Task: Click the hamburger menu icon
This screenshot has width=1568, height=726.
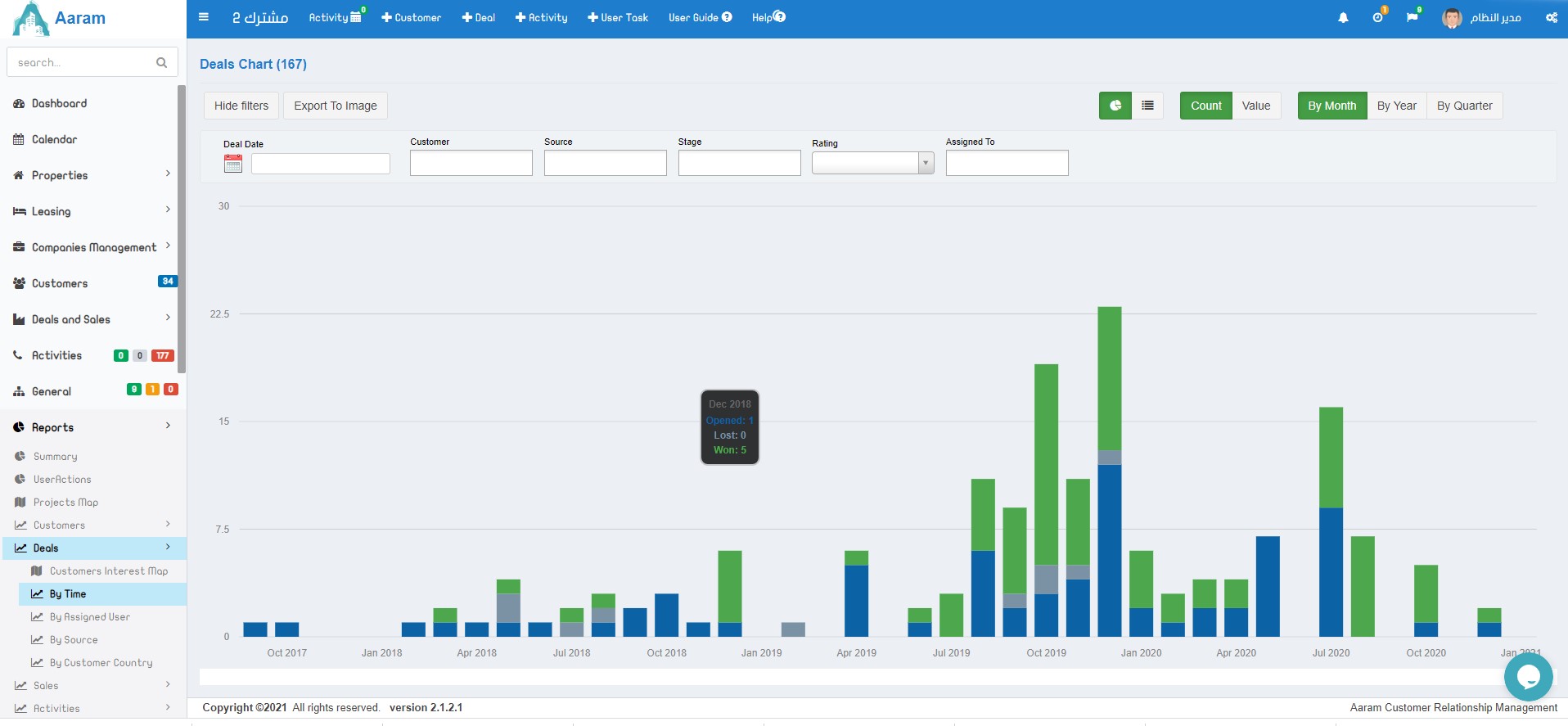Action: pyautogui.click(x=204, y=17)
